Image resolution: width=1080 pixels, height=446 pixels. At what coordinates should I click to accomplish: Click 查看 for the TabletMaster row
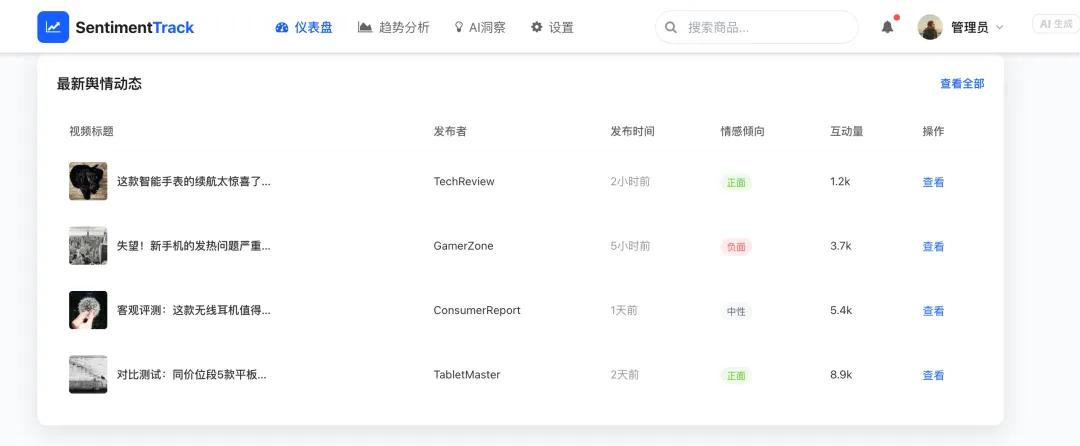(x=933, y=375)
